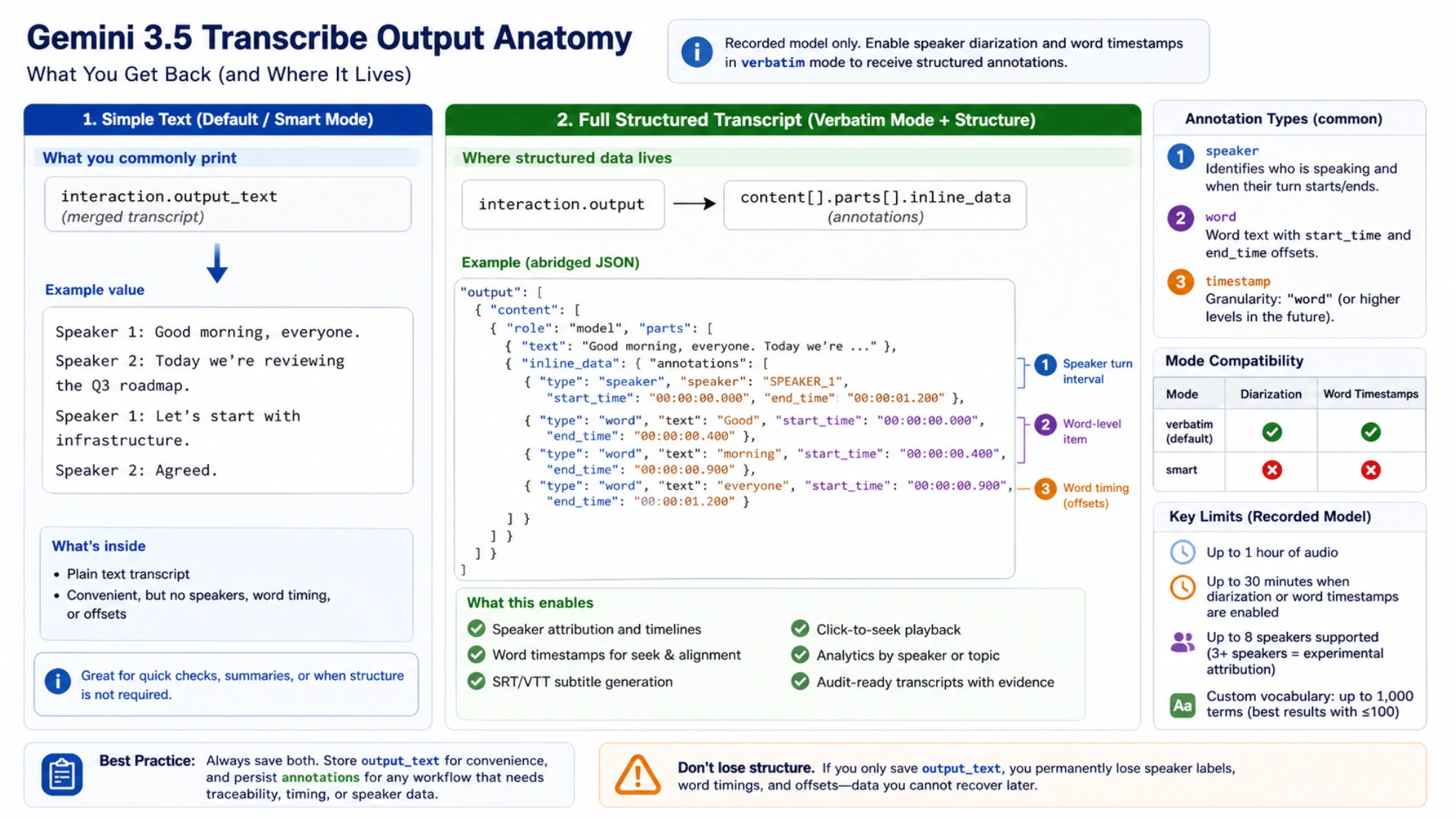1456x819 pixels.
Task: Click the "Diarization" column header
Action: tap(1271, 394)
